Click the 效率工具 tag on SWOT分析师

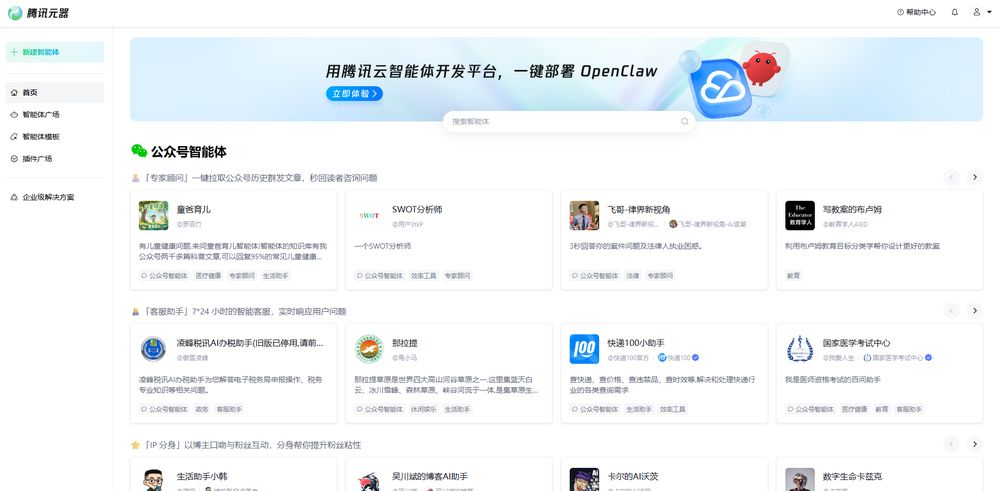(424, 276)
